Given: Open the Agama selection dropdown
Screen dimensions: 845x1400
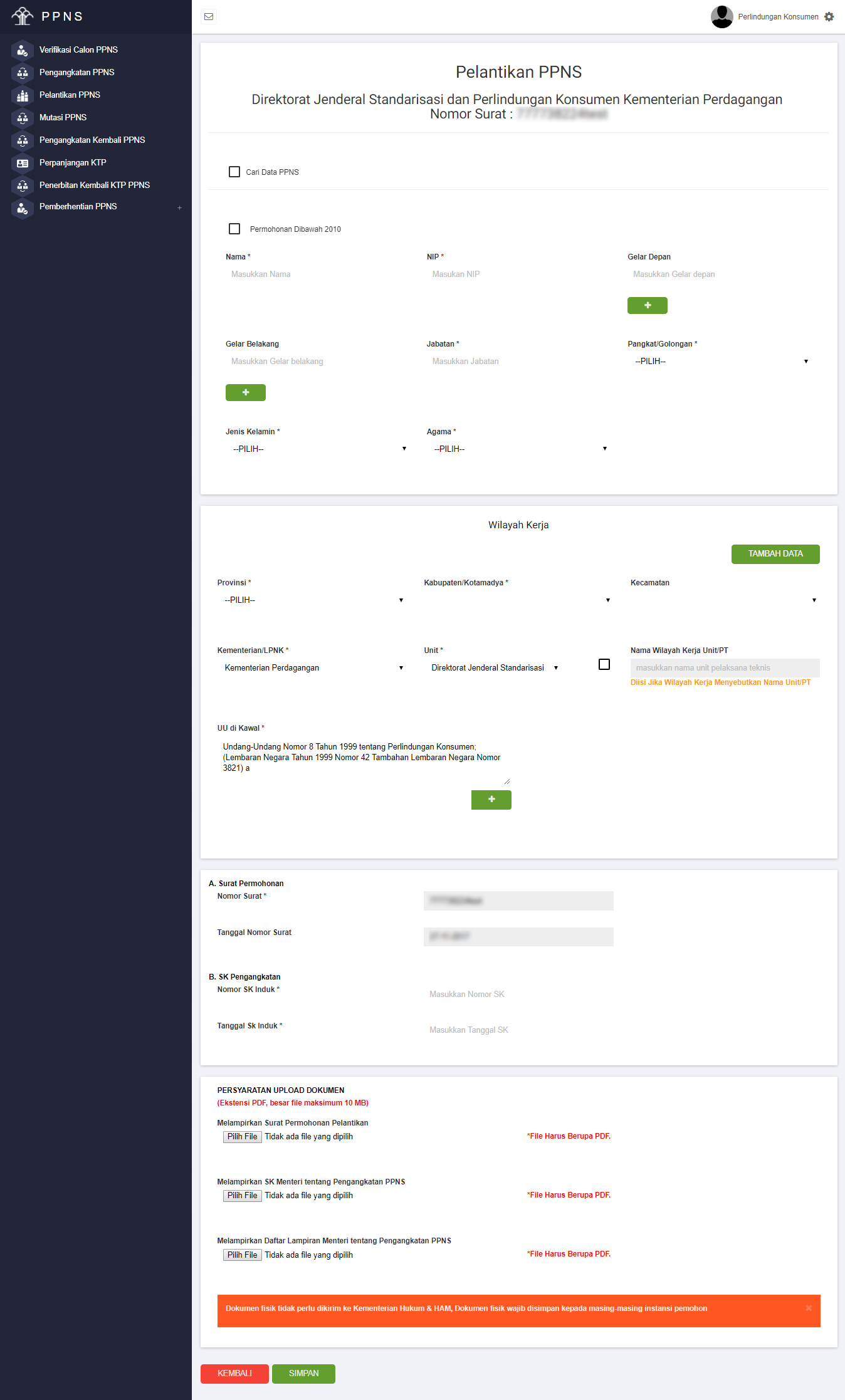Looking at the screenshot, I should coord(519,449).
